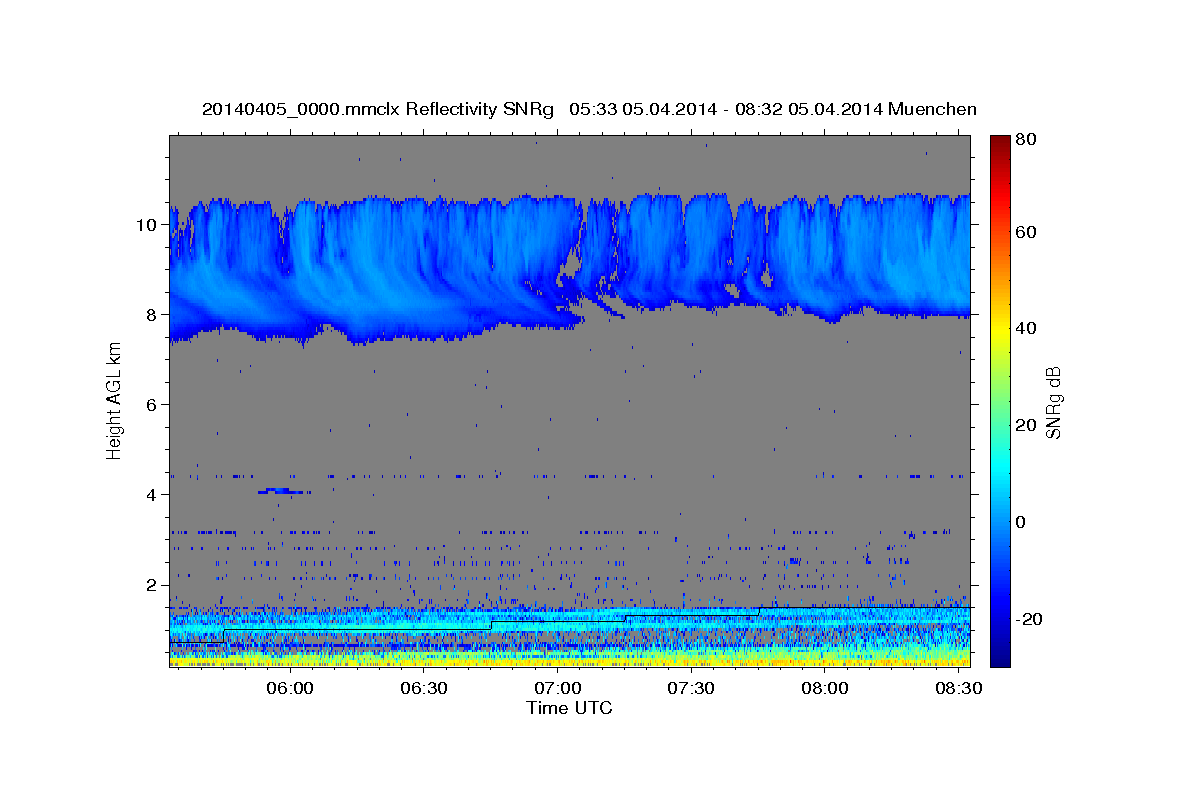Click the small blue echo near 4 km

[x=284, y=491]
